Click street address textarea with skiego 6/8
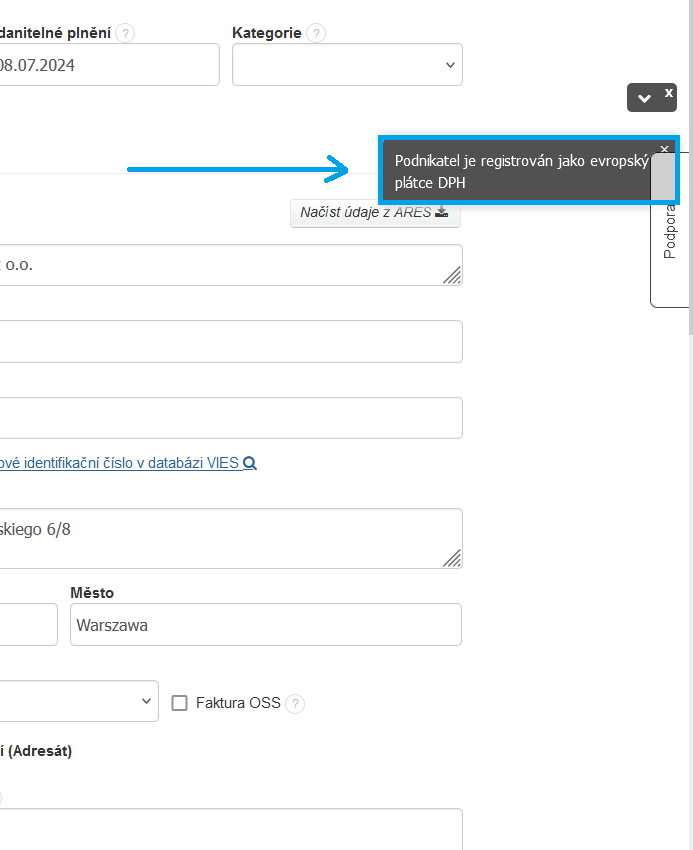 pos(228,538)
